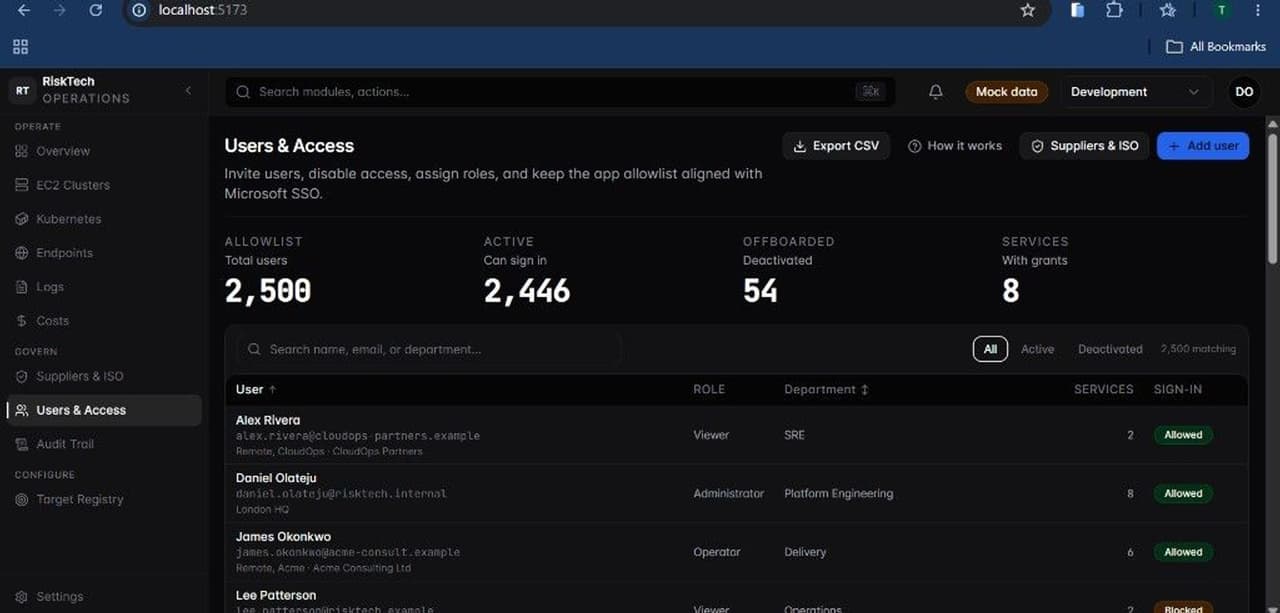Open the Development environment dropdown
Viewport: 1280px width, 613px height.
1136,91
